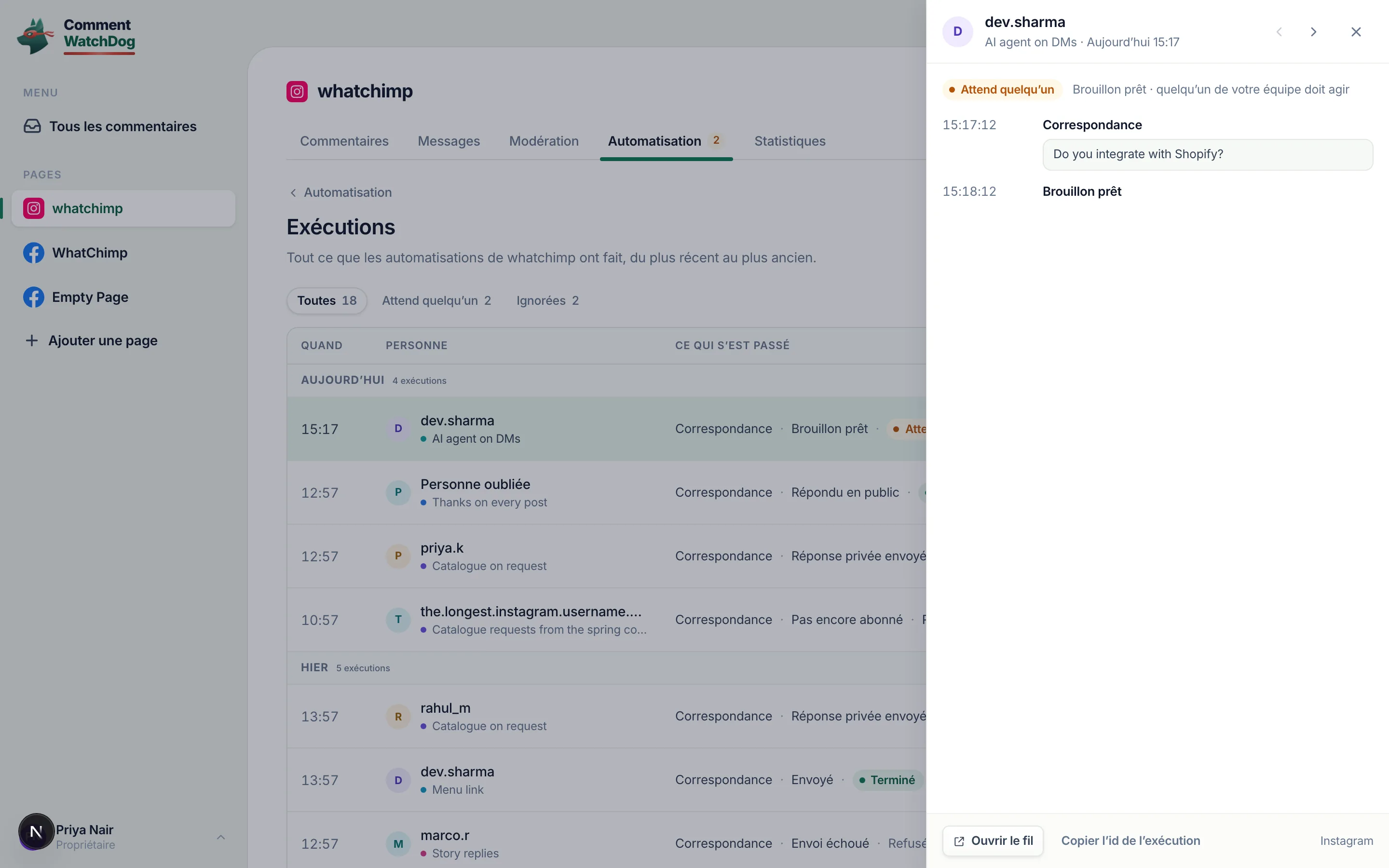Click the Exécutions page heading

click(340, 227)
